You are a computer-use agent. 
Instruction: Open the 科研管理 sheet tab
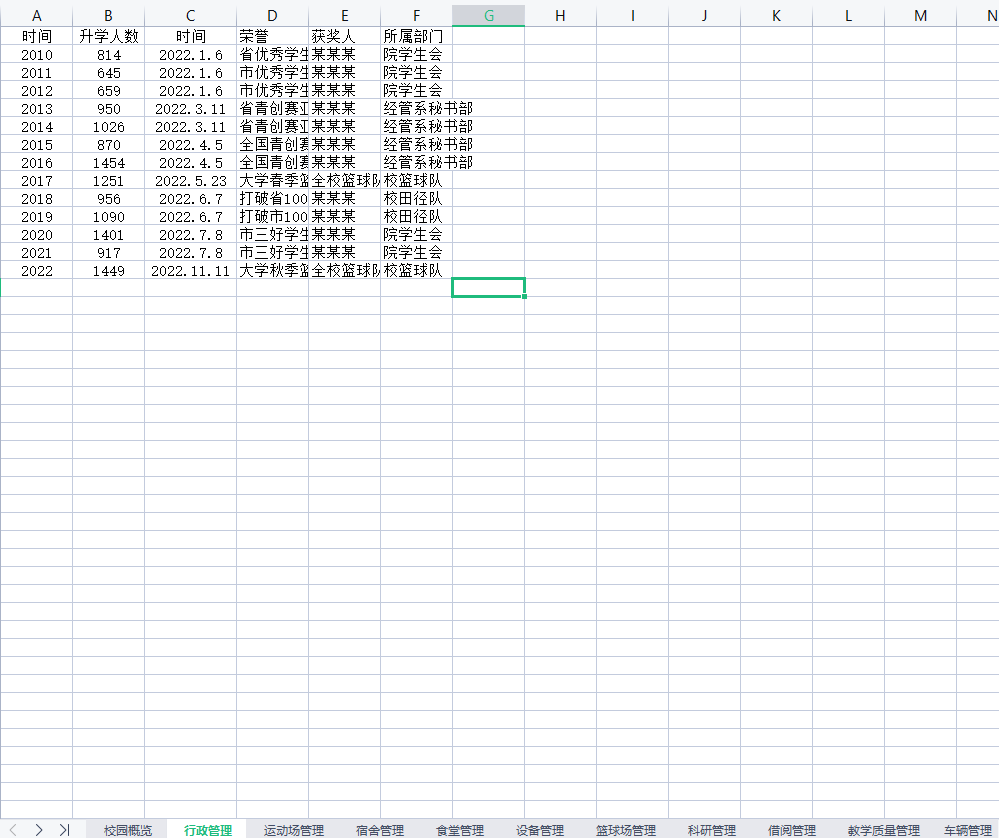click(x=712, y=830)
